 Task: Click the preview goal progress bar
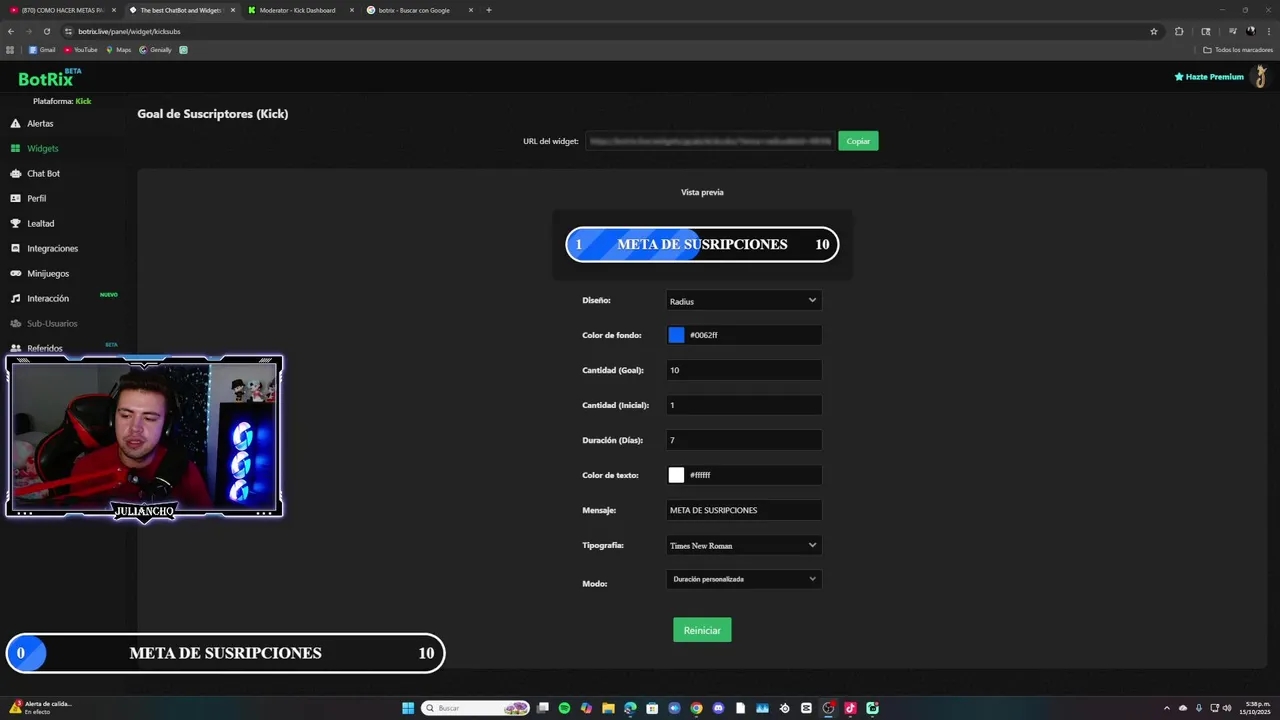[x=702, y=244]
